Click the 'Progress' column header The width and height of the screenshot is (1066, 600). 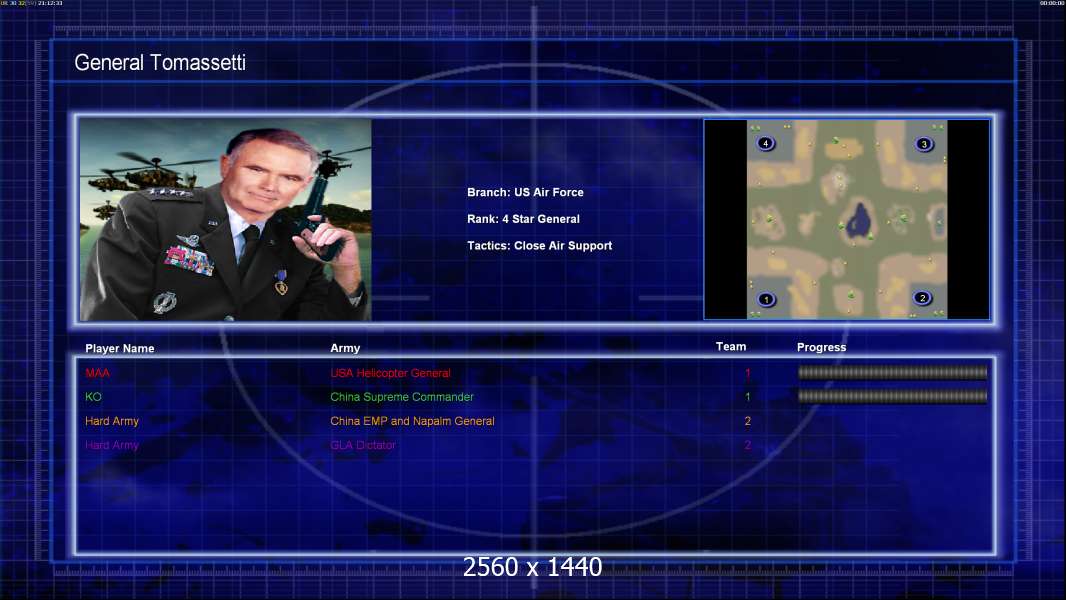[821, 347]
